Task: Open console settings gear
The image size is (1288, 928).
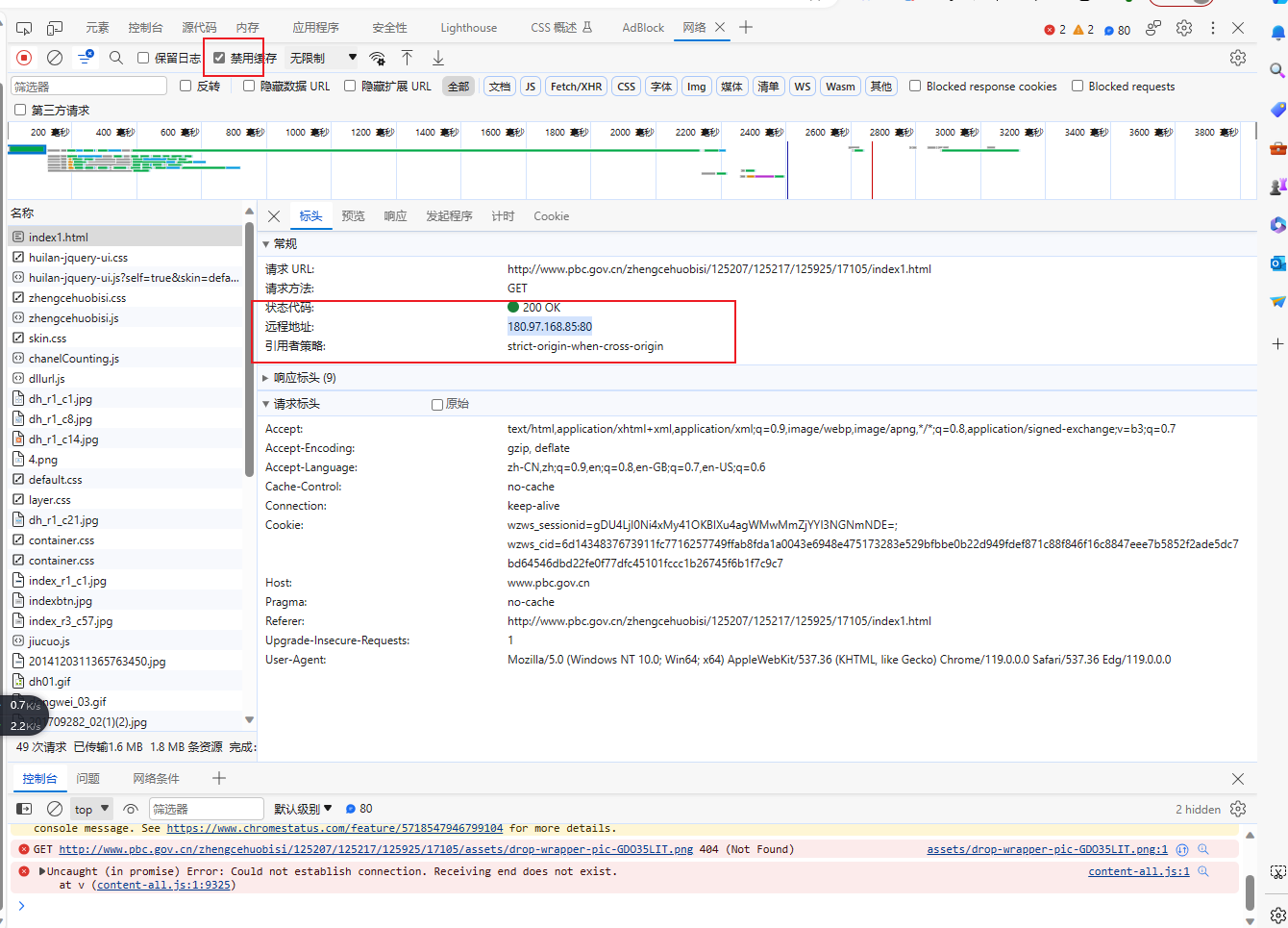Action: coord(1238,809)
